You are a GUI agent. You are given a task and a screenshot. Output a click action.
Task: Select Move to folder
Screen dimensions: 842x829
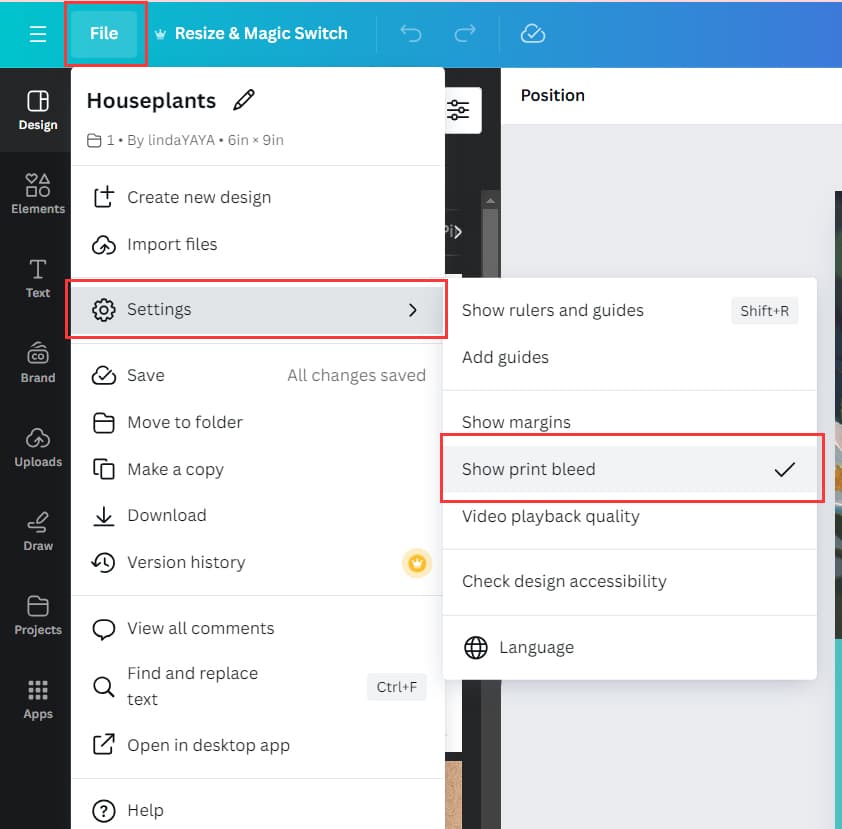257,423
